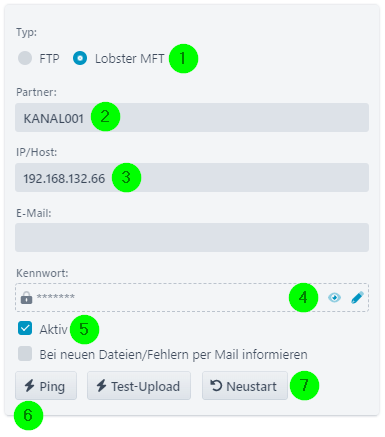Viewport: 385px width, 437px height.
Task: Click the 'Bei neuen Dateien/Fehlern' label
Action: point(173,355)
